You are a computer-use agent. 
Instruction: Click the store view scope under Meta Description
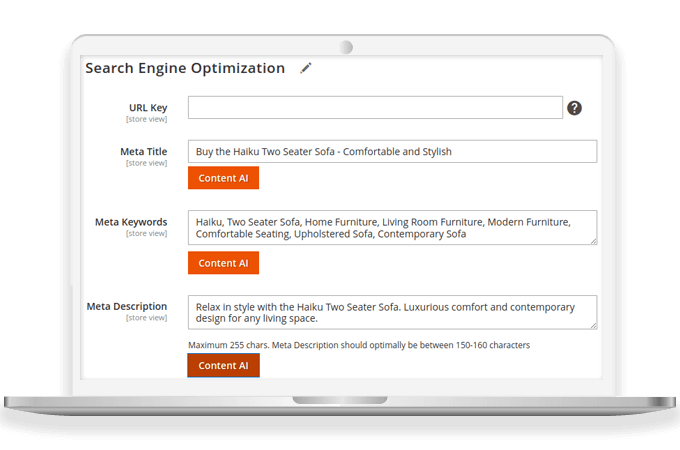146,318
